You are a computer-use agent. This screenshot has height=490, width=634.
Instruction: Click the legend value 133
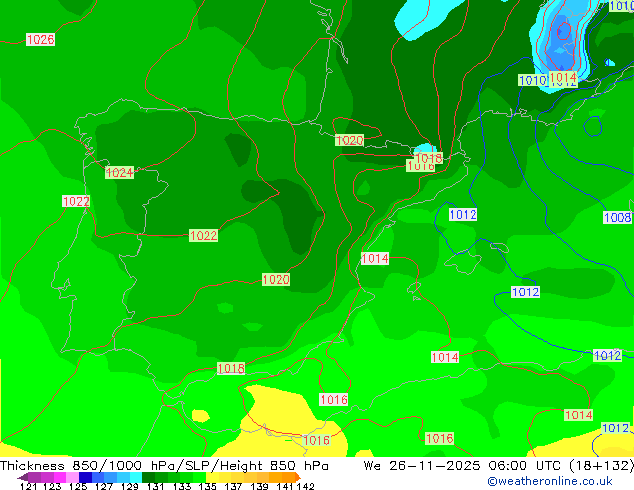pyautogui.click(x=181, y=486)
